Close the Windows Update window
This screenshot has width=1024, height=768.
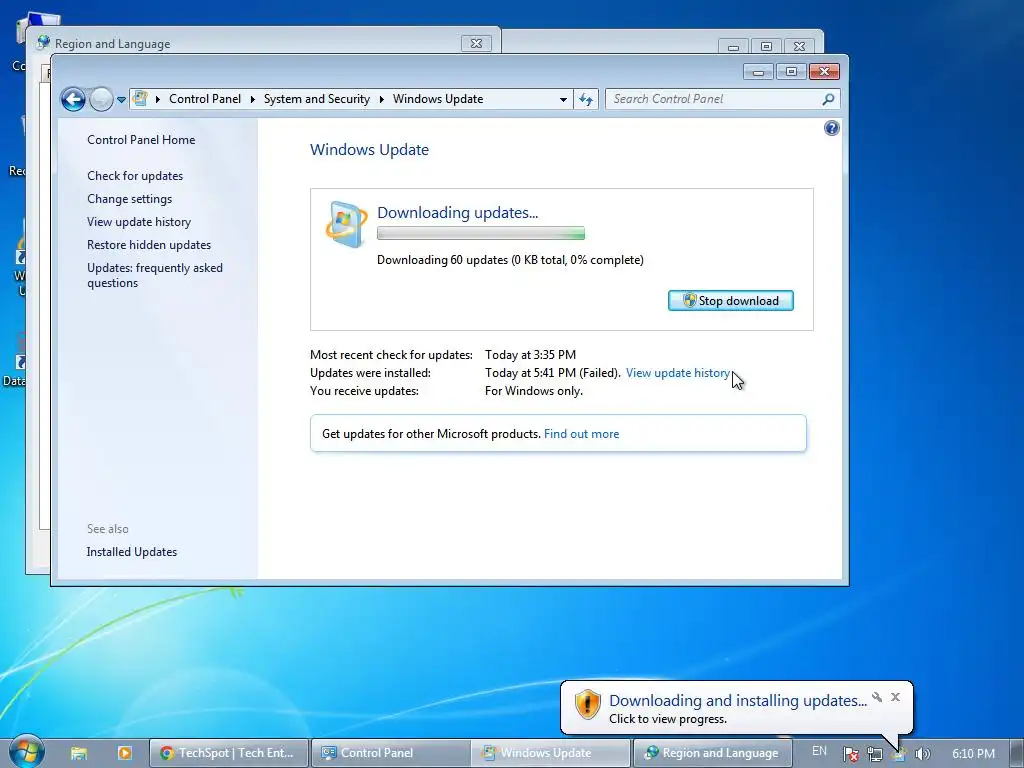[x=824, y=71]
